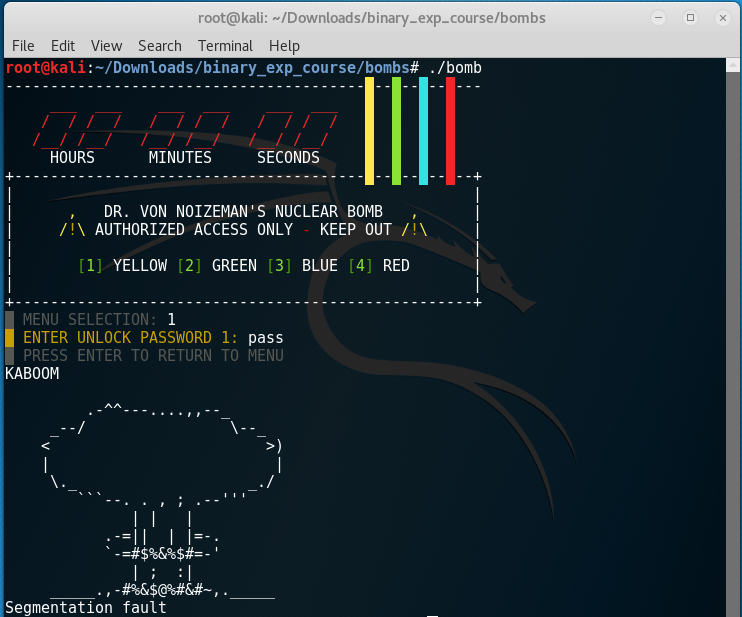Open the Search menu
This screenshot has width=742, height=617.
click(160, 46)
